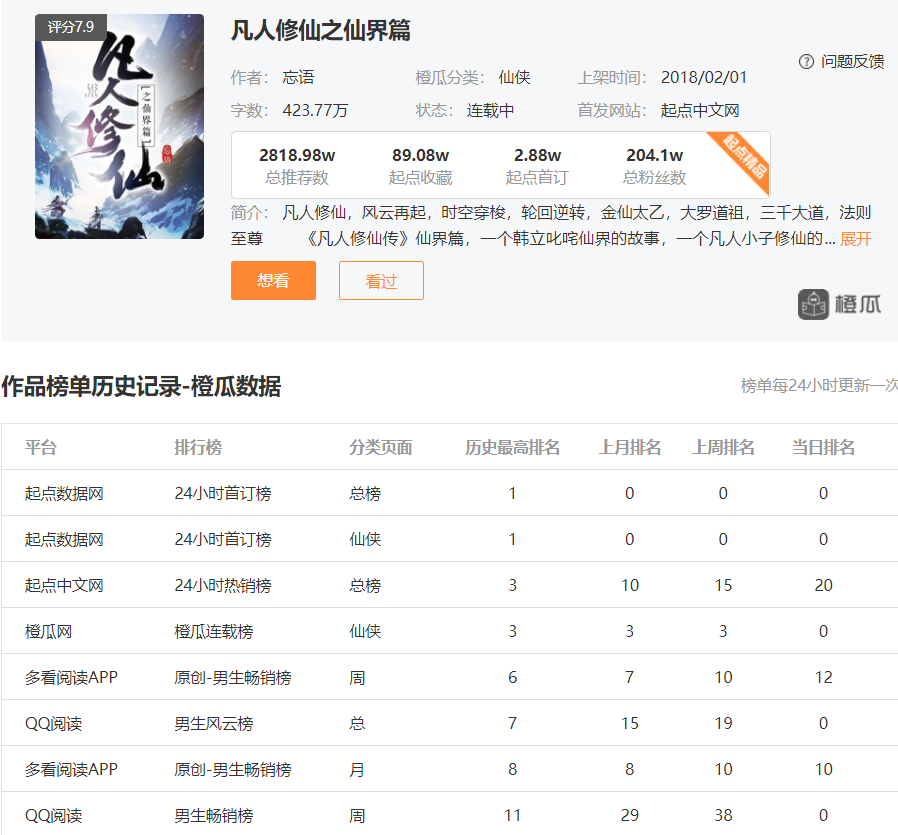
Task: Click the 仙侠 橙瓜分类 value
Action: pyautogui.click(x=514, y=77)
